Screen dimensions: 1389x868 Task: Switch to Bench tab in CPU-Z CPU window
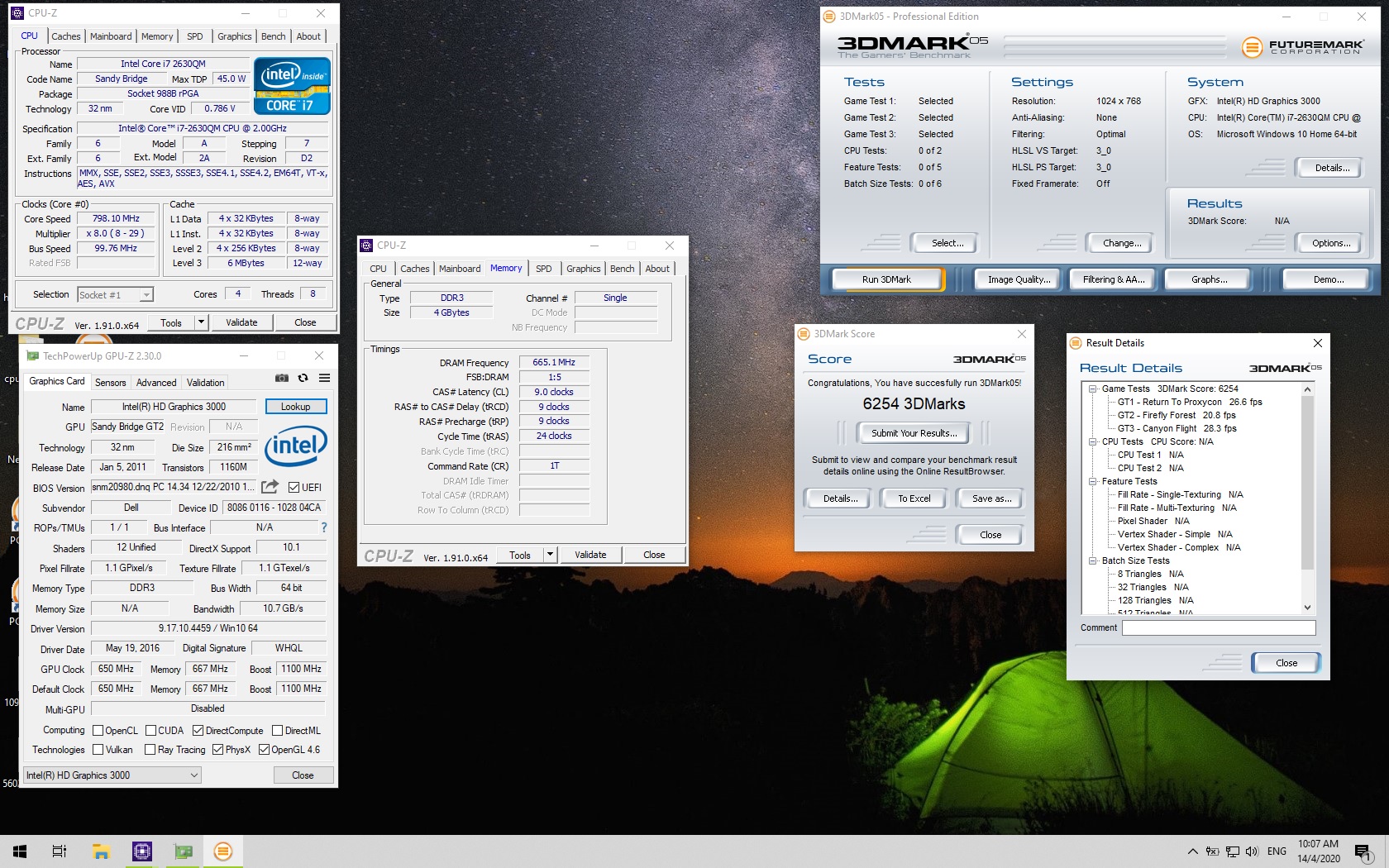click(273, 36)
